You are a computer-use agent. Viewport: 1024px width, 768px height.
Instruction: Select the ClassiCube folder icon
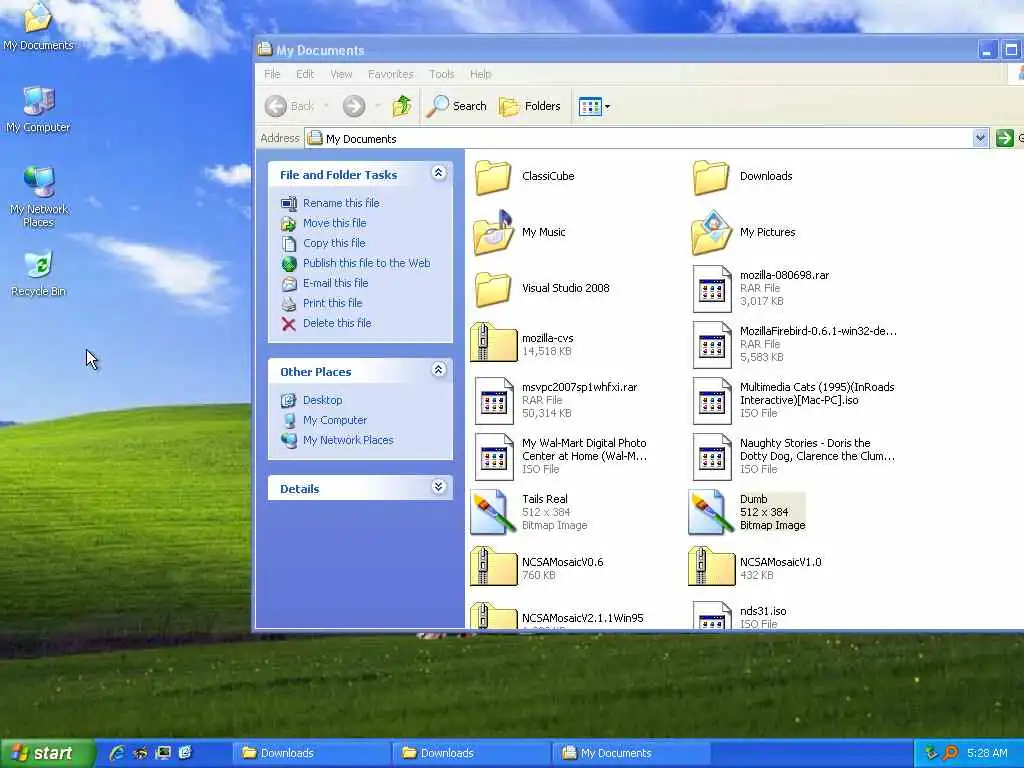click(492, 176)
